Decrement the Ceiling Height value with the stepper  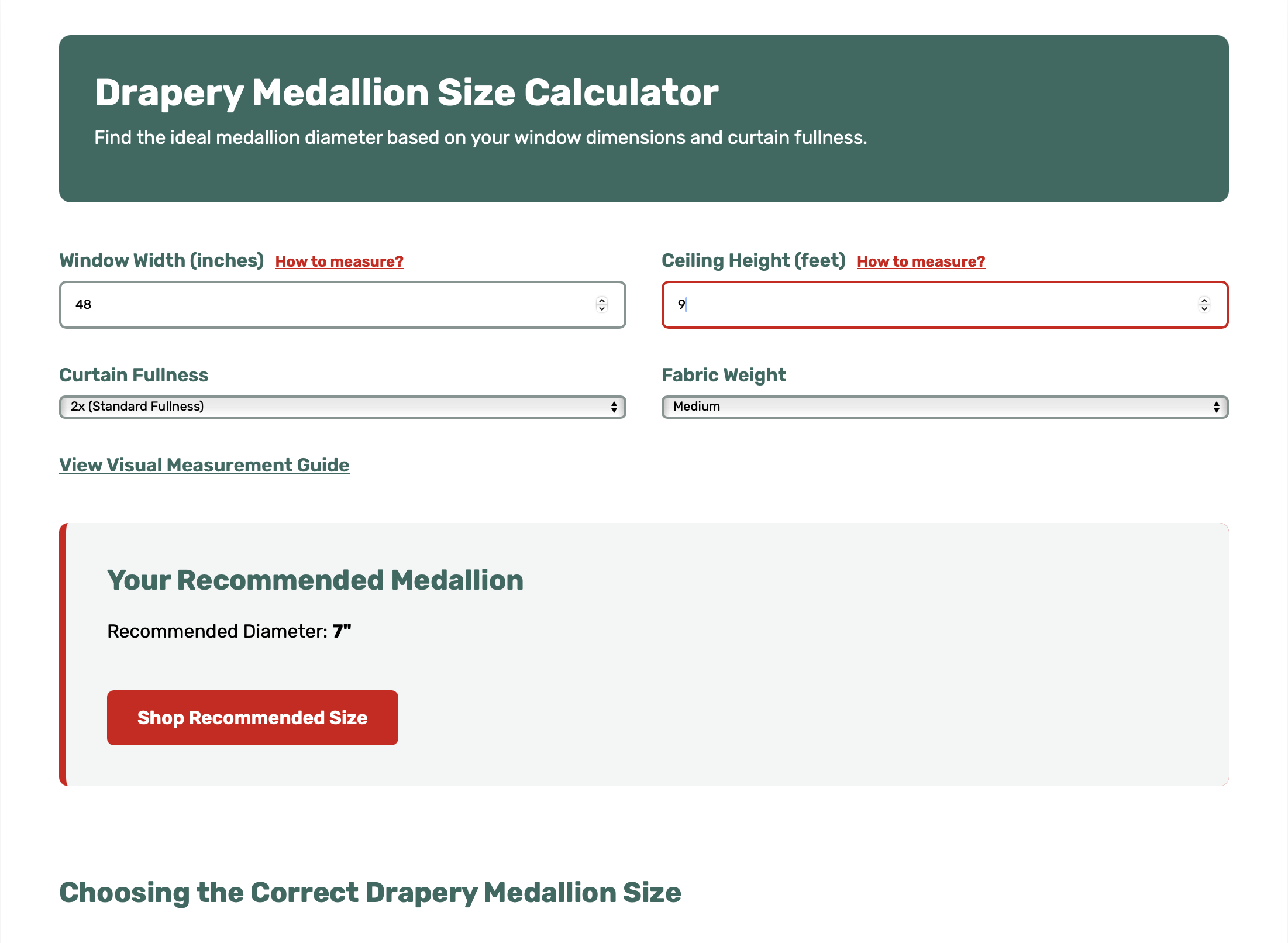[1204, 309]
